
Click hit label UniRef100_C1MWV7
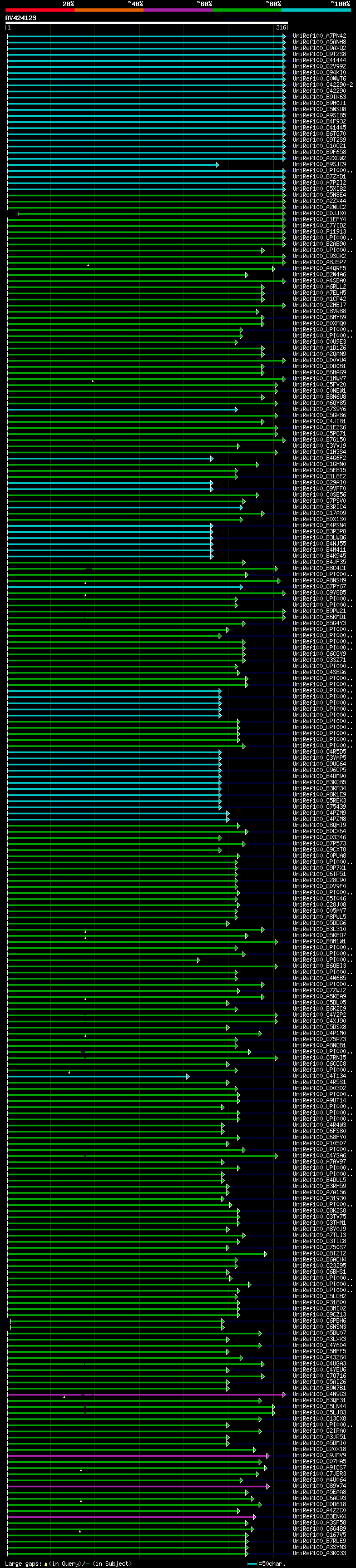pyautogui.click(x=319, y=379)
